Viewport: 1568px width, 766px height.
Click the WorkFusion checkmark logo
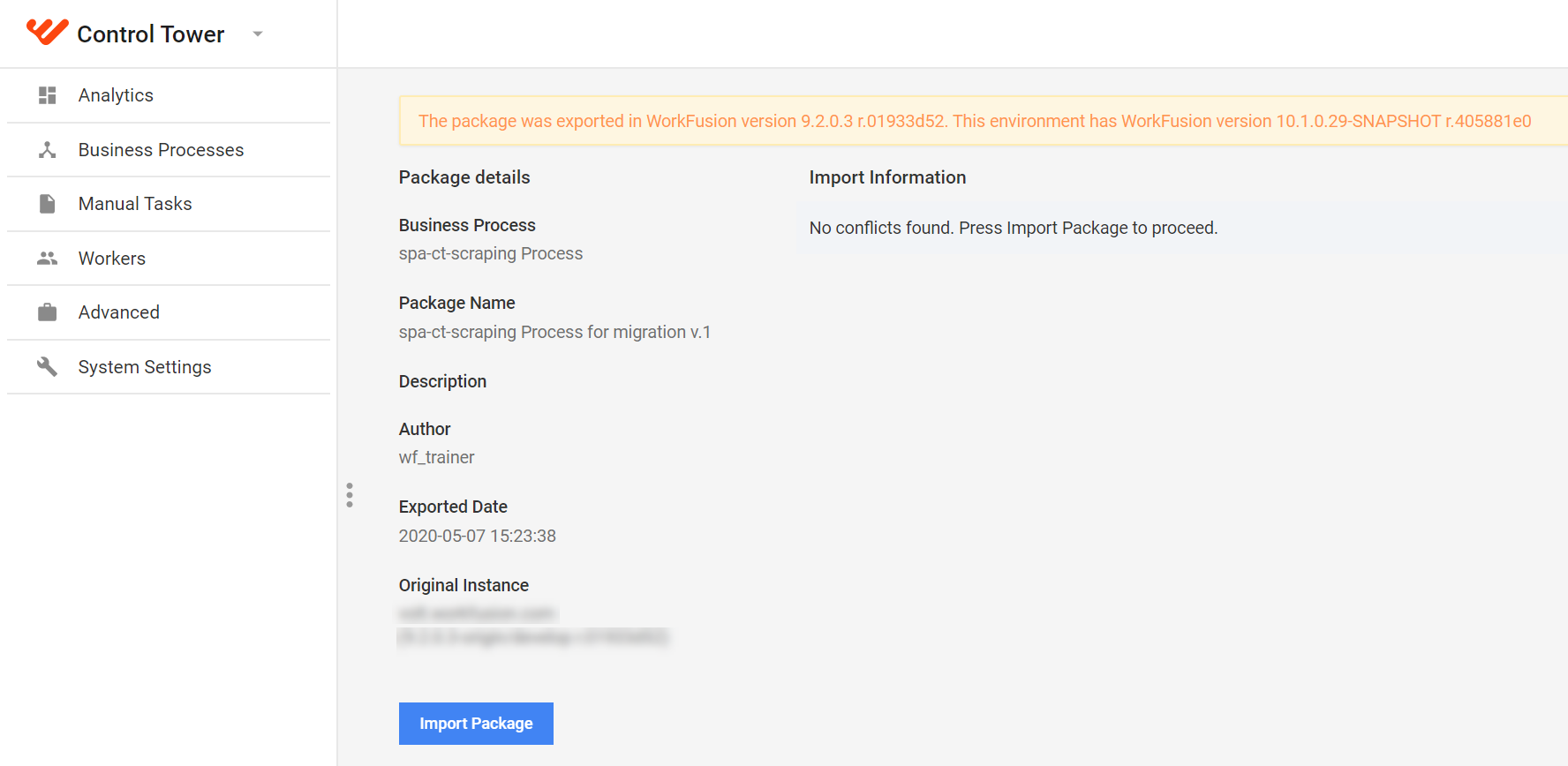point(47,32)
